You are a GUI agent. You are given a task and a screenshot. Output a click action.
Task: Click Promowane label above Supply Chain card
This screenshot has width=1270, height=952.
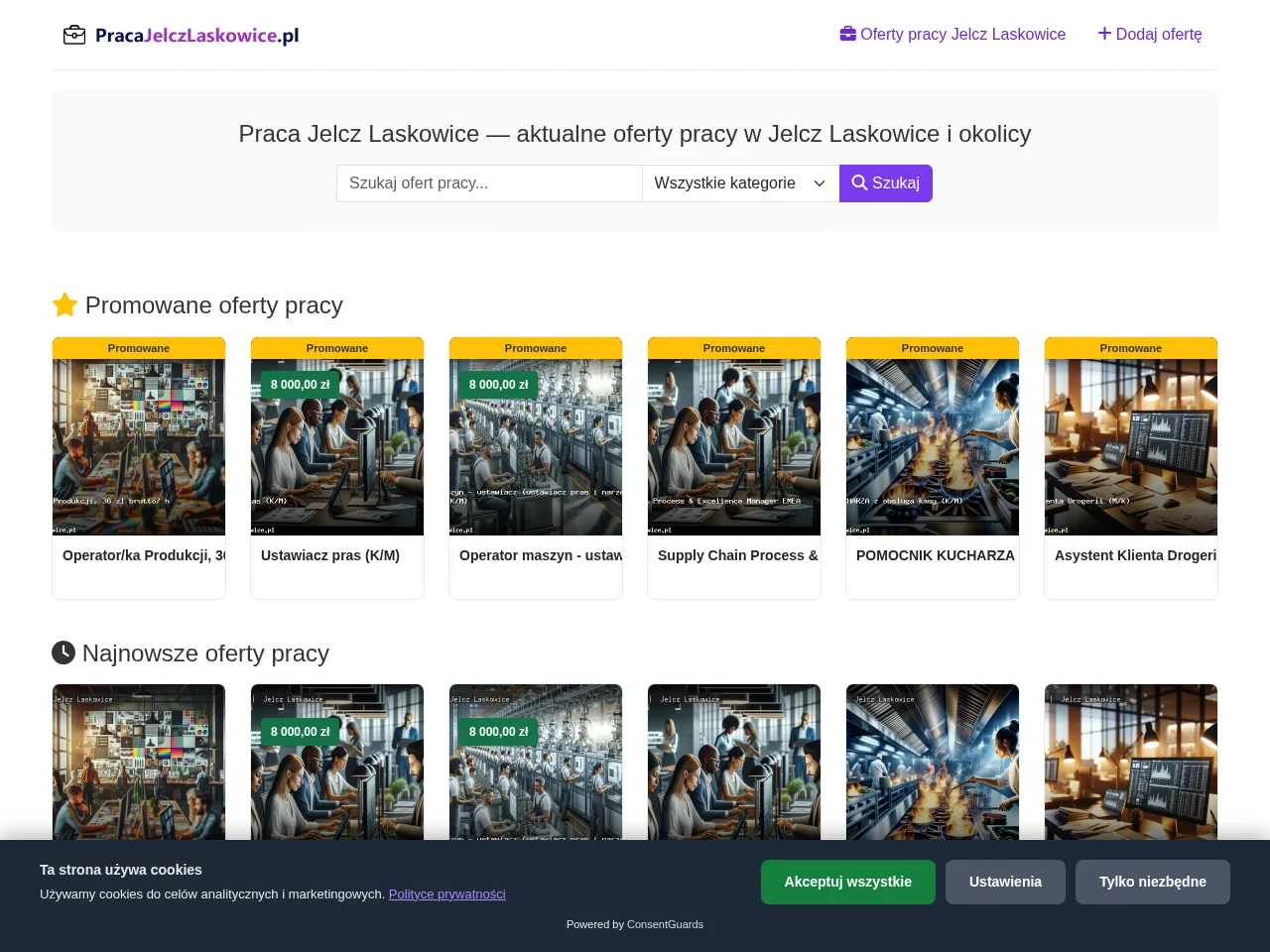click(x=734, y=348)
